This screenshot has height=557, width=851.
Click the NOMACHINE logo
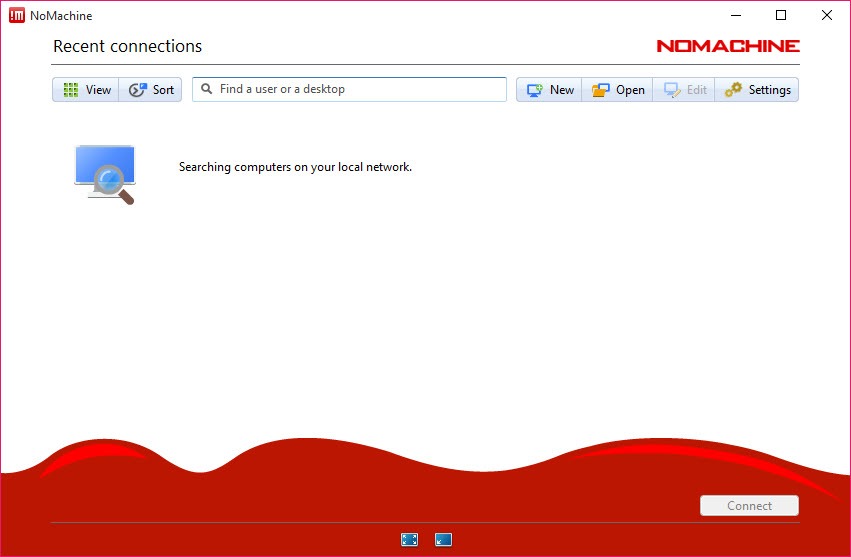(x=728, y=46)
